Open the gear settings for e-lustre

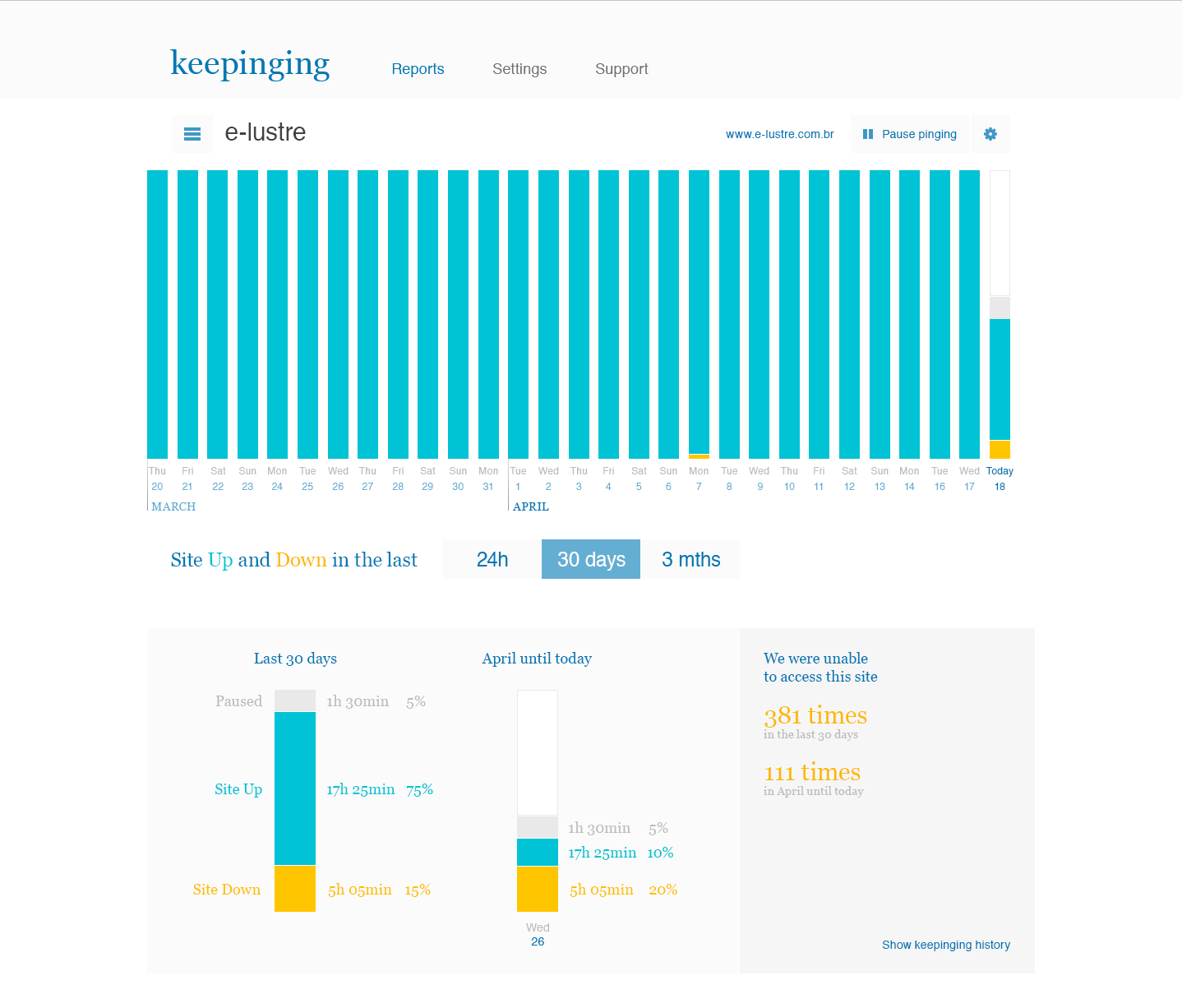pyautogui.click(x=990, y=134)
